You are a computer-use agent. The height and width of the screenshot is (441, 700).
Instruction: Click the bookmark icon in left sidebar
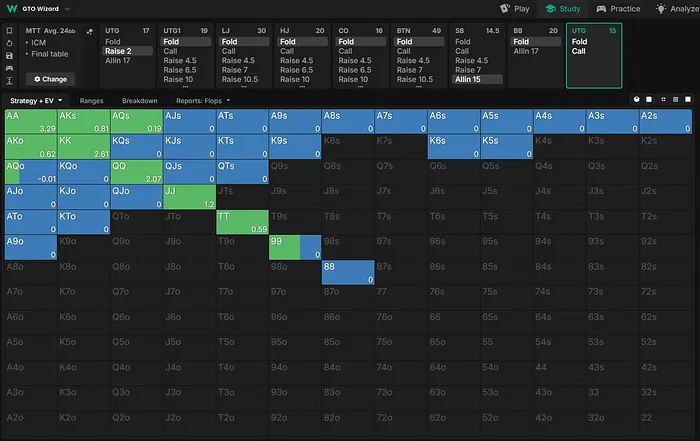pos(9,31)
